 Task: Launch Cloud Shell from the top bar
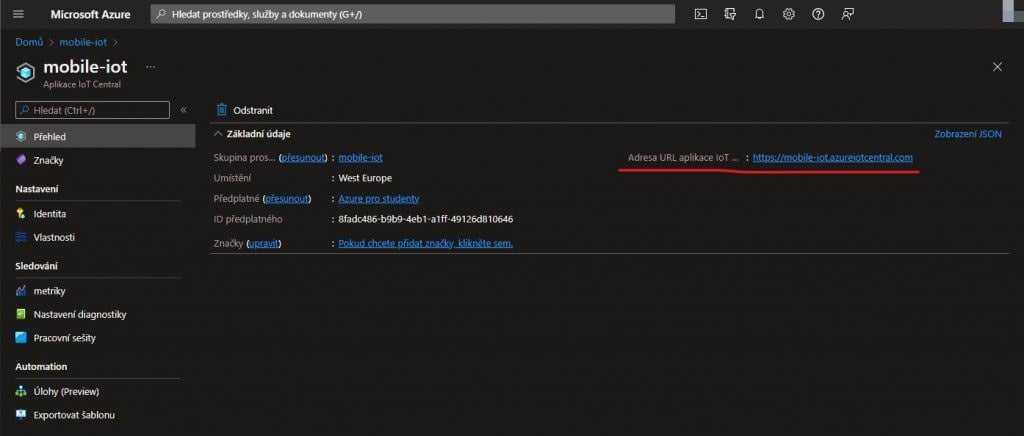click(x=701, y=14)
